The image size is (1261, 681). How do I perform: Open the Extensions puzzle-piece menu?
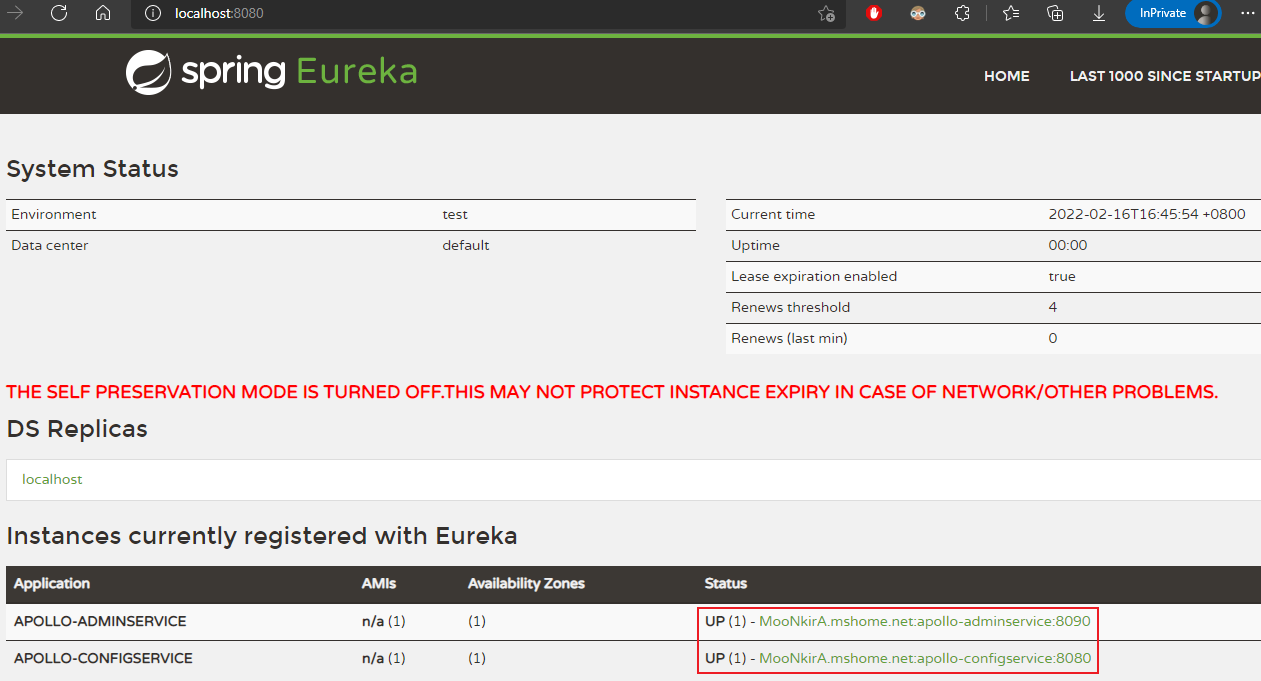point(962,14)
